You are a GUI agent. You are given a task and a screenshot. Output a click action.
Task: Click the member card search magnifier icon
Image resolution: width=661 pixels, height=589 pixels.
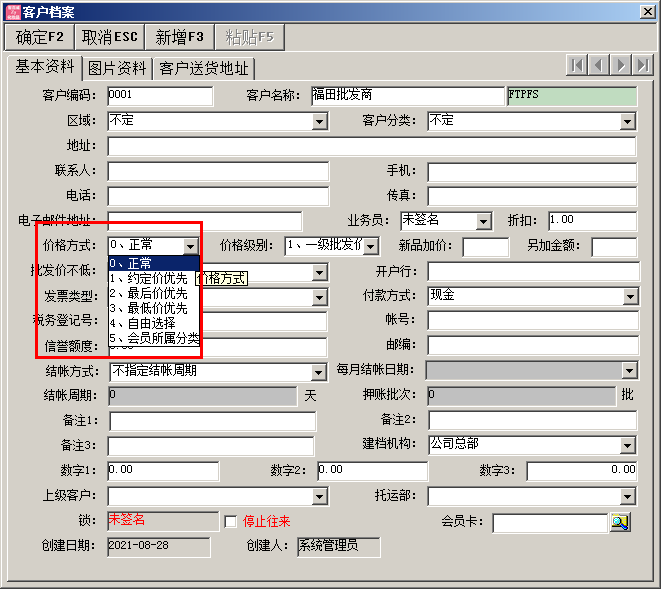(x=620, y=522)
